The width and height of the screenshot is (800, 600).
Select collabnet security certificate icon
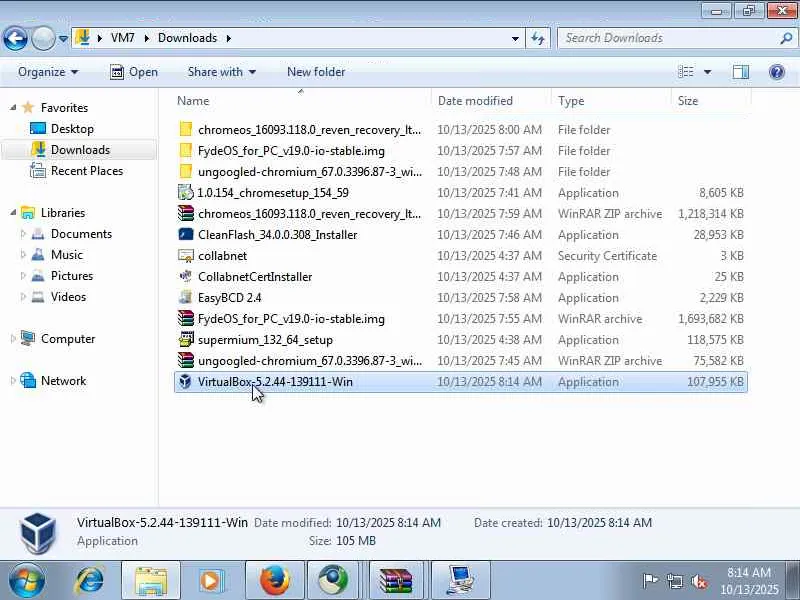(x=186, y=255)
